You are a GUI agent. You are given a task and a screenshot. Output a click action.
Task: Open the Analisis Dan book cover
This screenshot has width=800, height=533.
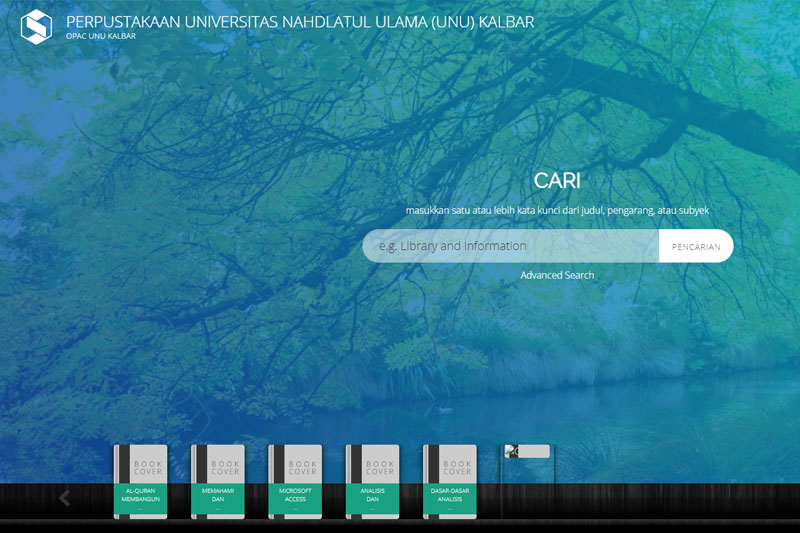[373, 465]
